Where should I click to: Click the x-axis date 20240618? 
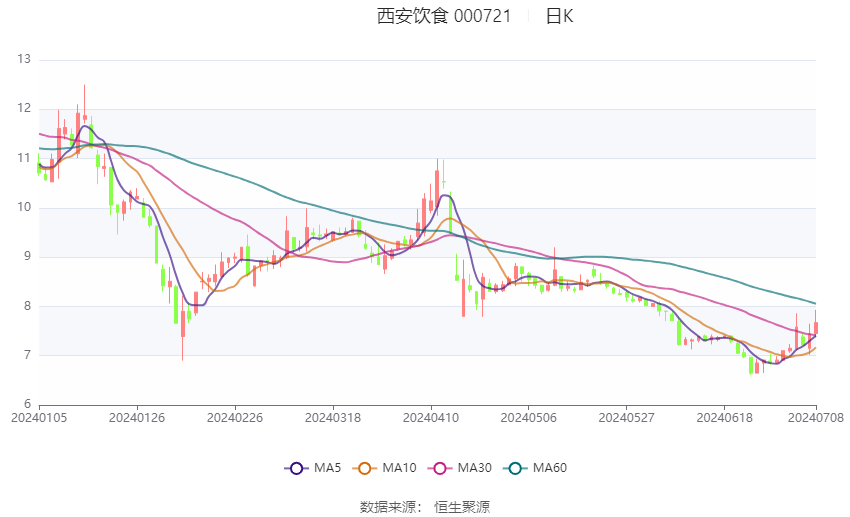(724, 418)
